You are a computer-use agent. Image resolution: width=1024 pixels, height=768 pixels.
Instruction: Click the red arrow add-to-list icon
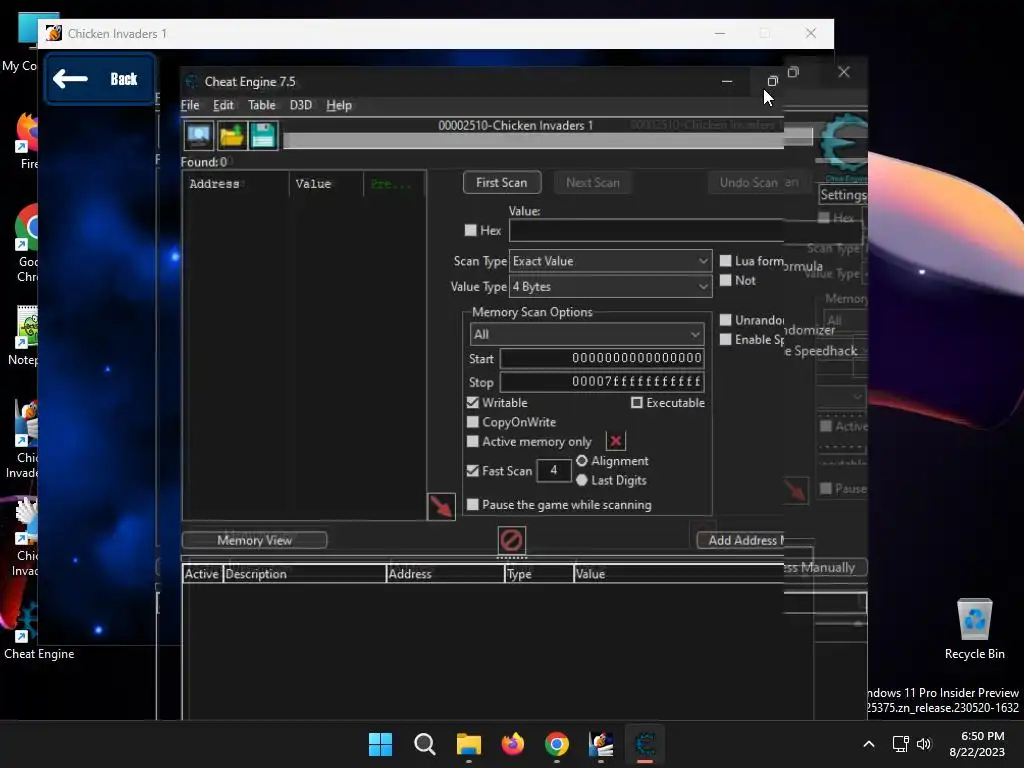tap(441, 507)
